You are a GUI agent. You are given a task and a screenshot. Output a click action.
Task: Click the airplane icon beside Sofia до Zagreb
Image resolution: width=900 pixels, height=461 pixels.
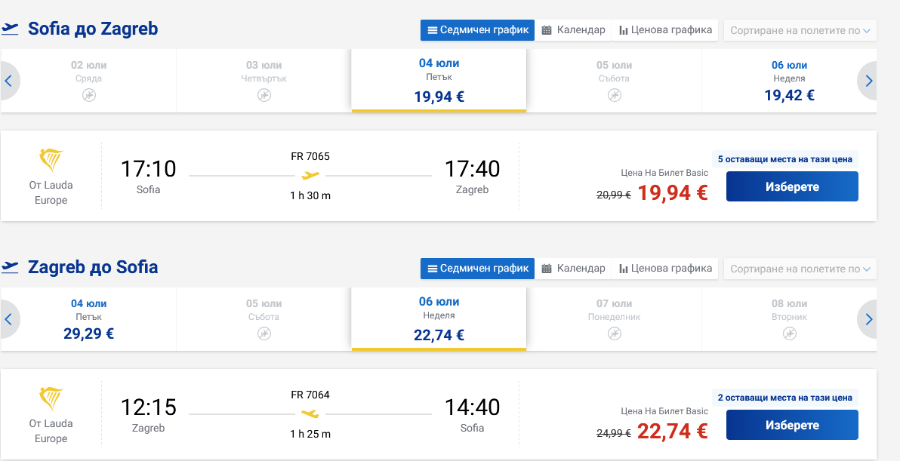10,29
